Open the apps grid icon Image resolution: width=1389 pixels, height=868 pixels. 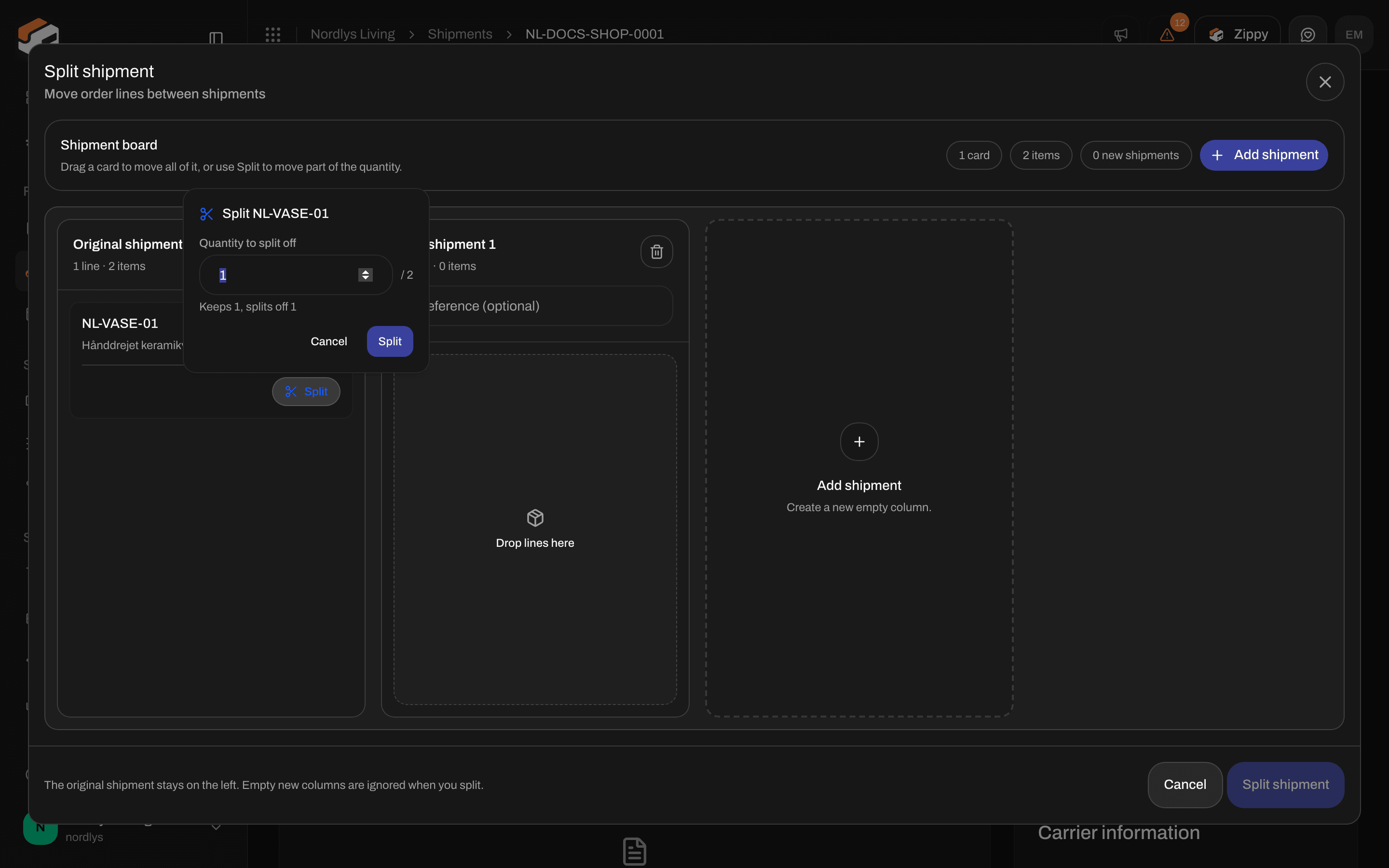tap(272, 34)
